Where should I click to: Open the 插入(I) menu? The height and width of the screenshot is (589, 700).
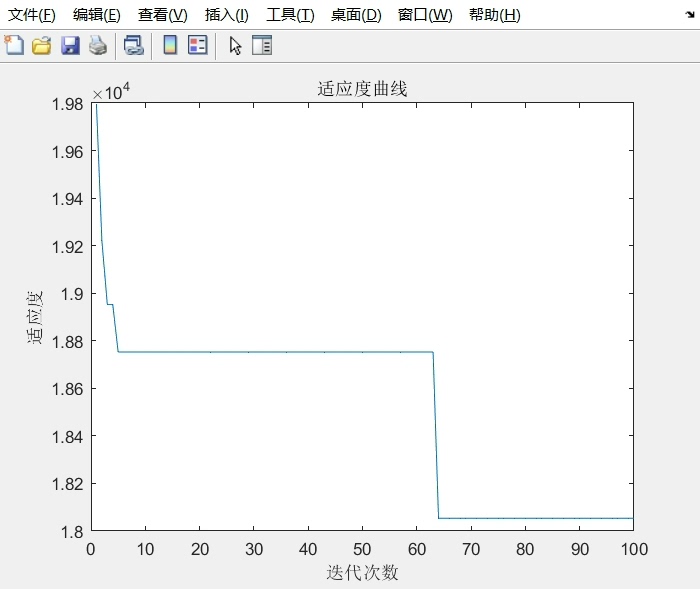click(227, 15)
